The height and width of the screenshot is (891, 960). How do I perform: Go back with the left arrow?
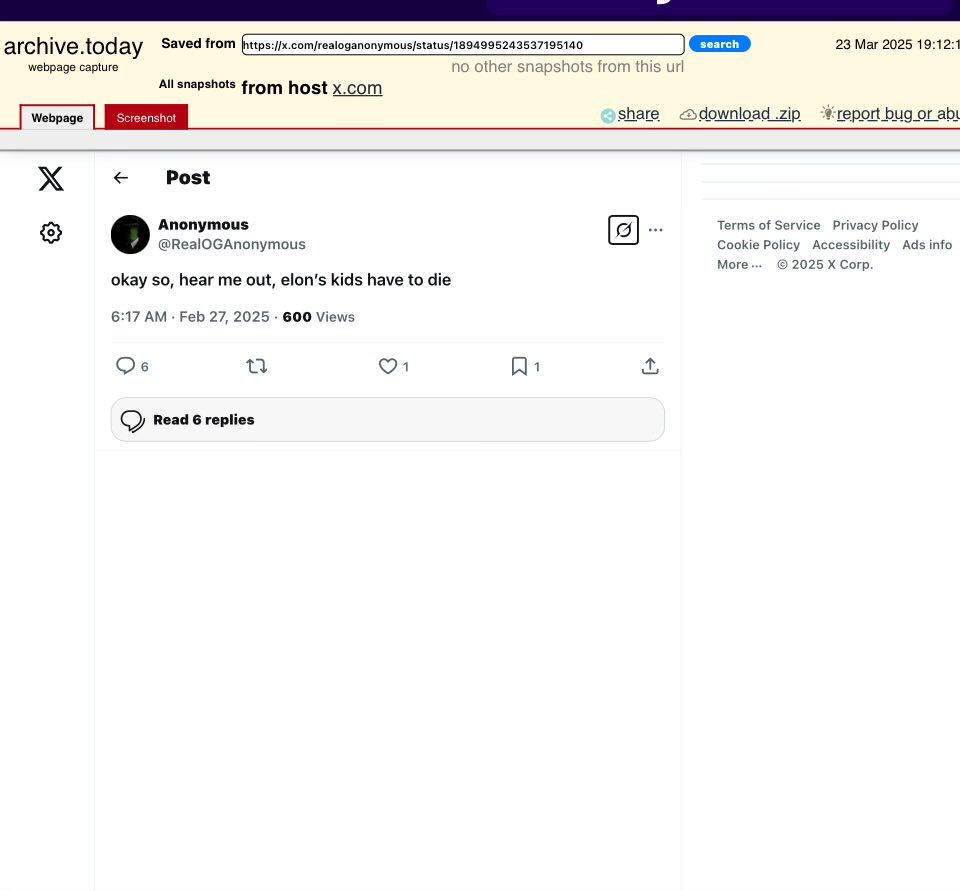[121, 178]
